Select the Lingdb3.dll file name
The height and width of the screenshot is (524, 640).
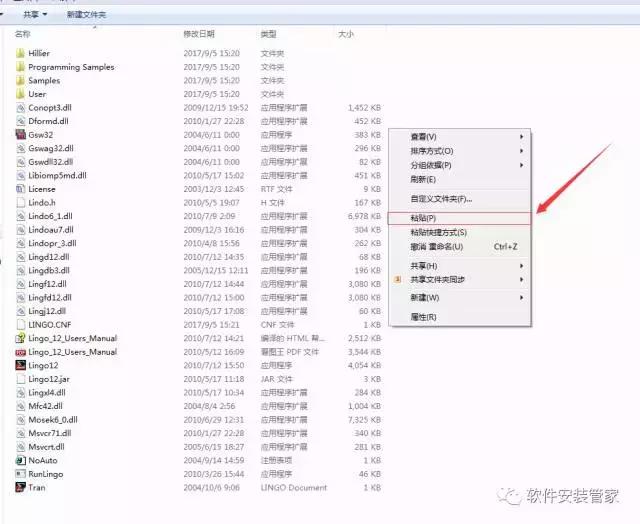[49, 270]
